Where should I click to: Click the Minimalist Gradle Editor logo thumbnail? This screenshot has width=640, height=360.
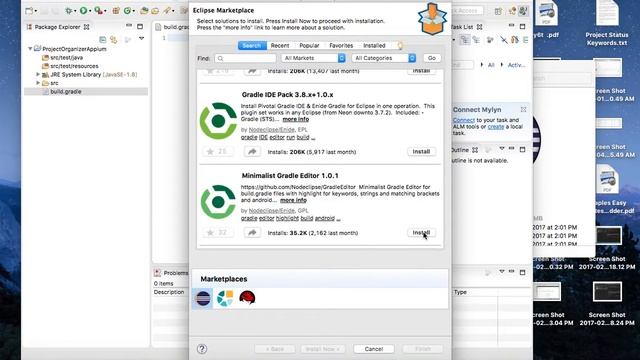click(218, 202)
